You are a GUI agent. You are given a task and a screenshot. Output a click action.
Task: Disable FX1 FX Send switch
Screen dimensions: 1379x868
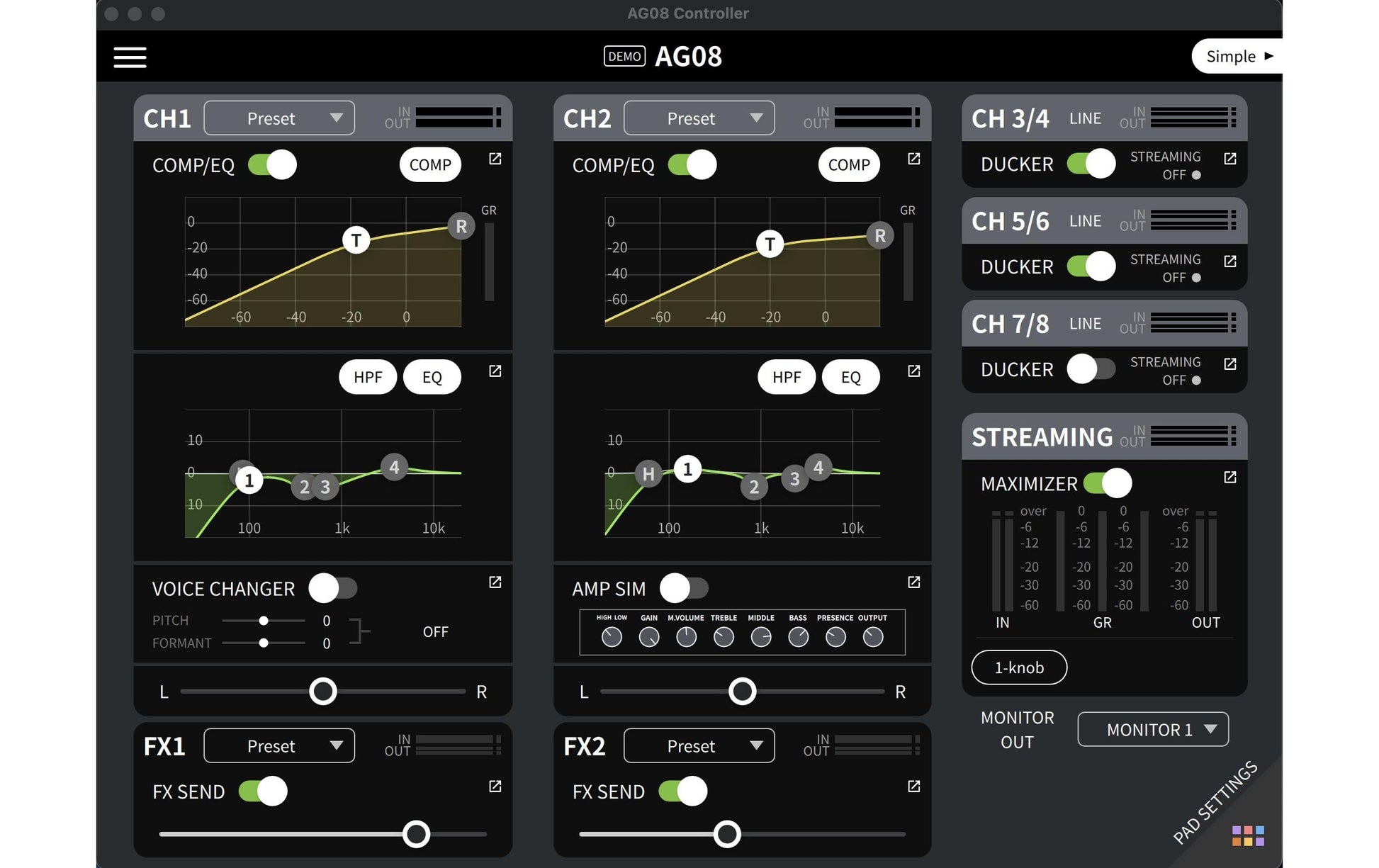coord(263,791)
